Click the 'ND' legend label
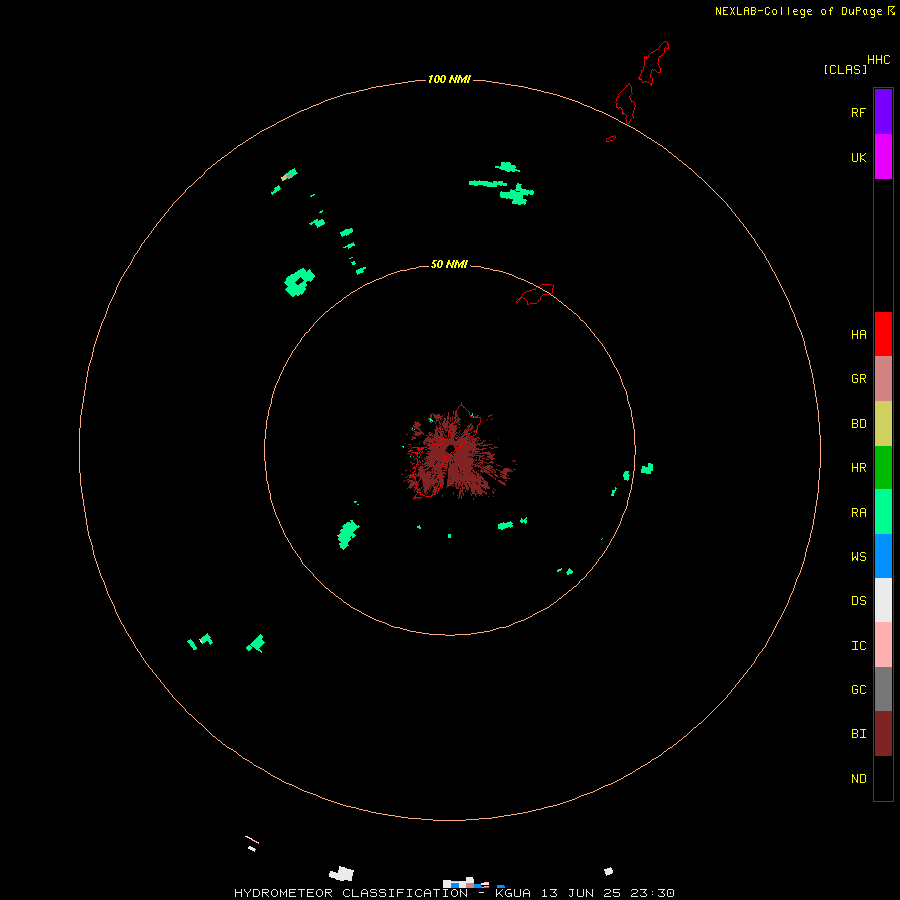Viewport: 900px width, 900px height. [x=858, y=778]
